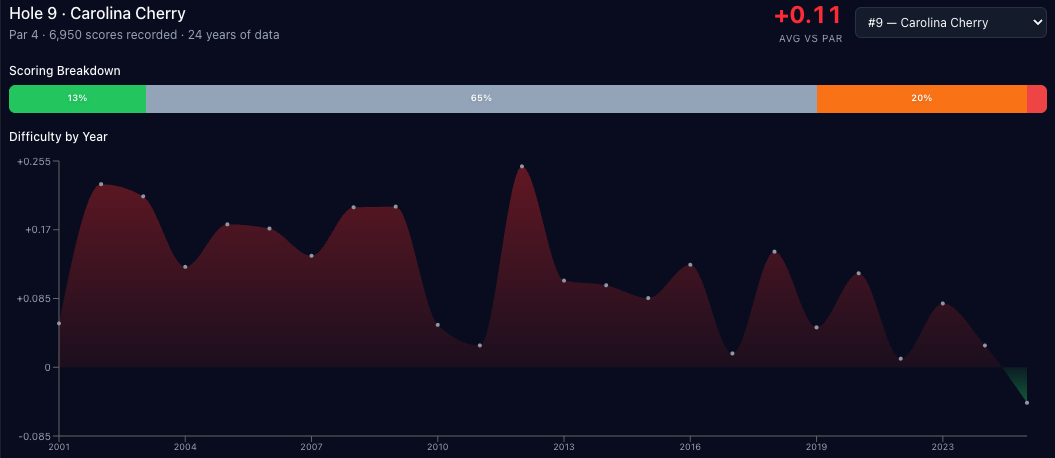
Task: Select the 2012 peak data point
Action: point(521,166)
